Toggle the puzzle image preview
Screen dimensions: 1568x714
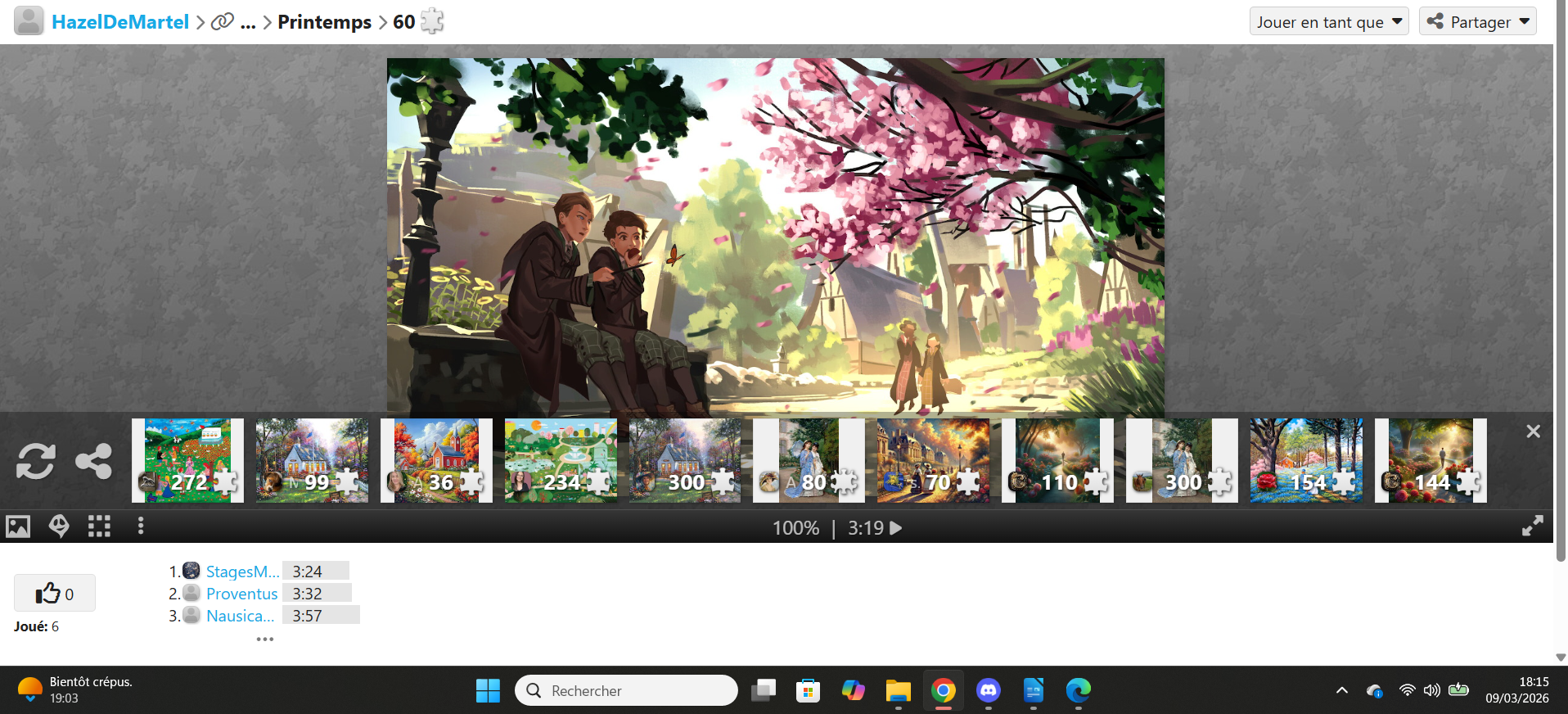pos(18,526)
